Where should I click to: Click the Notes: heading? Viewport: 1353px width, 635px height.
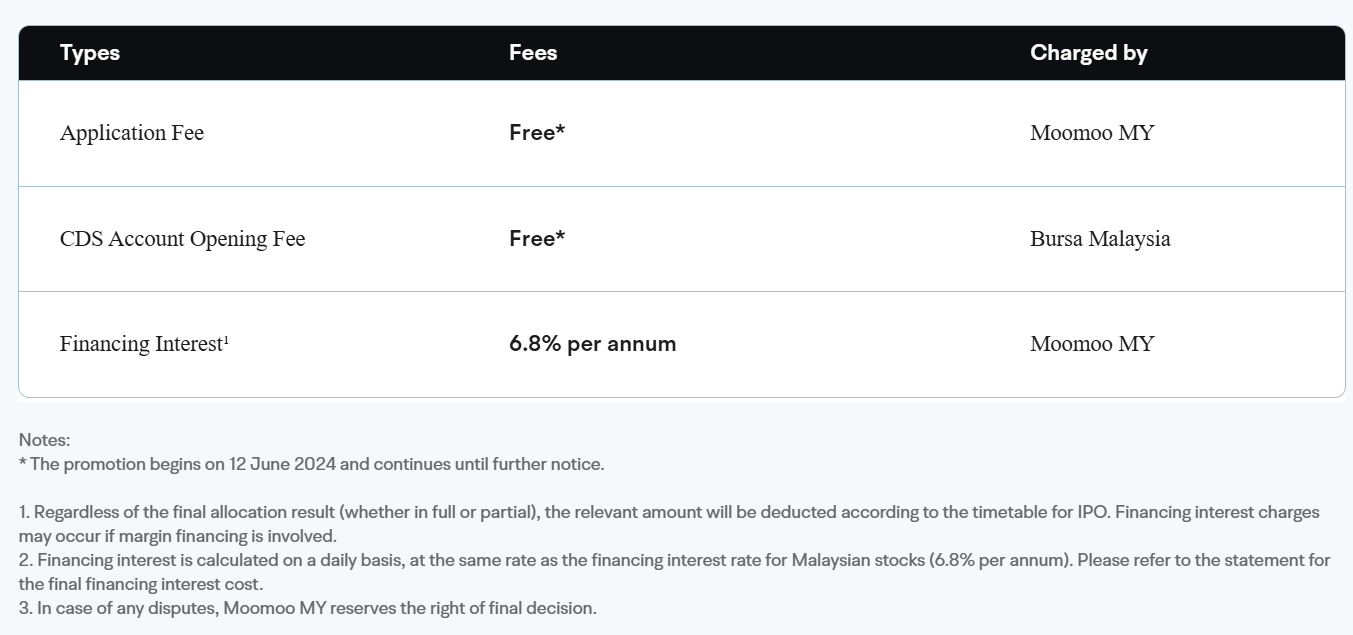44,440
